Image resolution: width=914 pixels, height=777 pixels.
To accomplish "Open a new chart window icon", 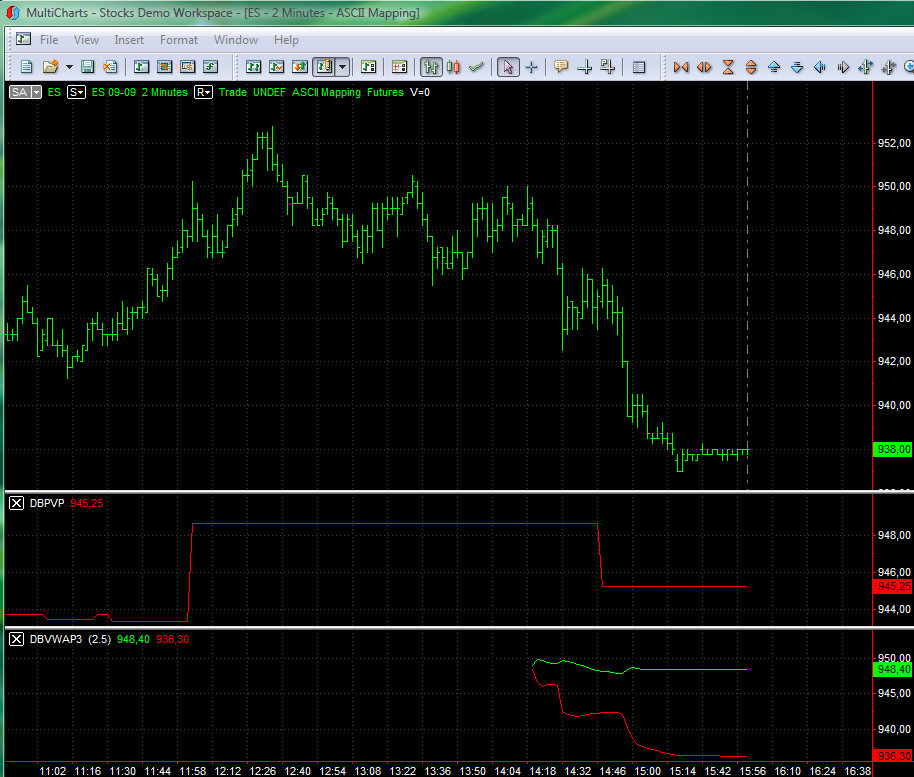I will [141, 67].
